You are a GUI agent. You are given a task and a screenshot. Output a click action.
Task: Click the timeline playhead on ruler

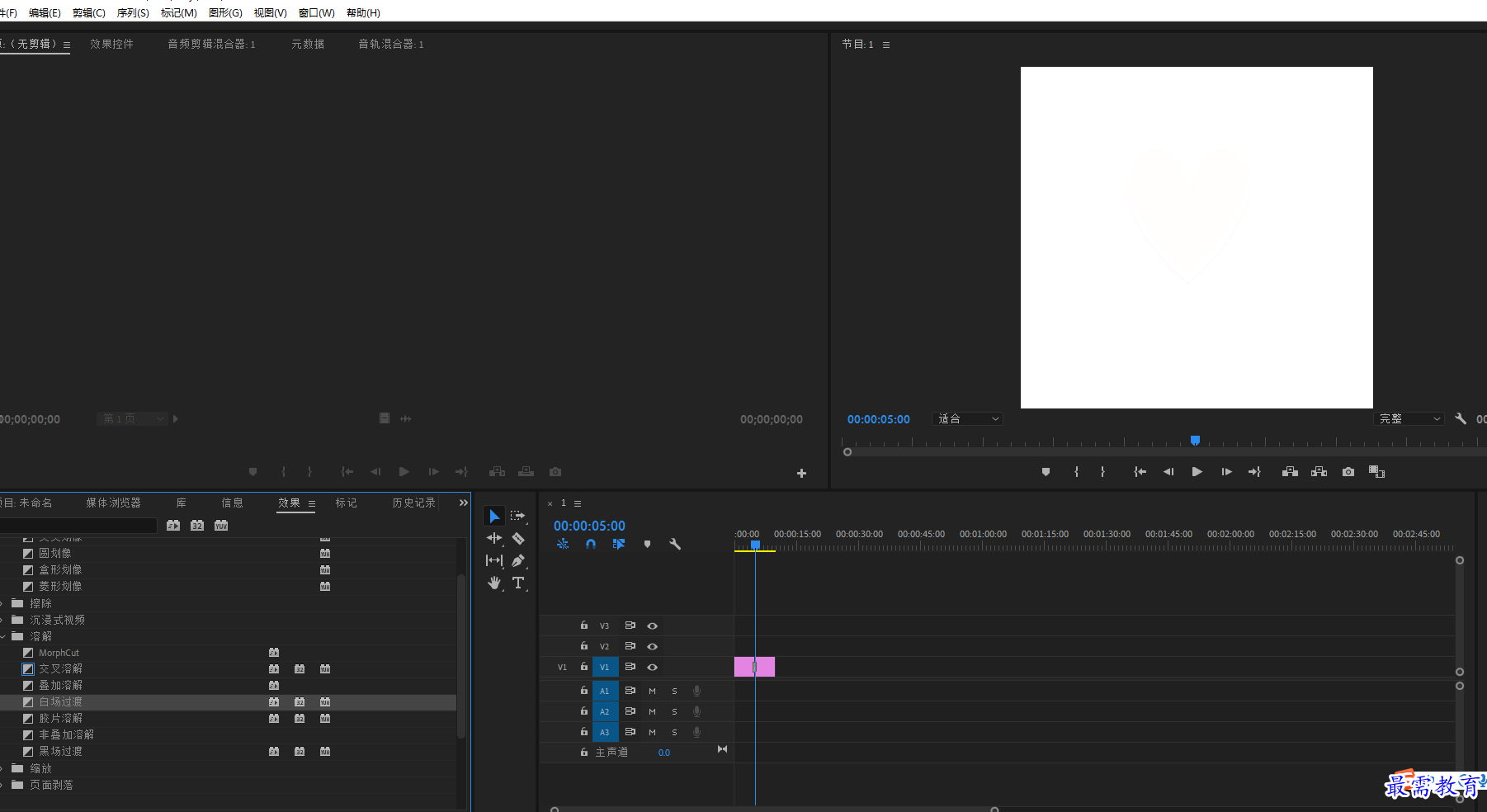755,545
